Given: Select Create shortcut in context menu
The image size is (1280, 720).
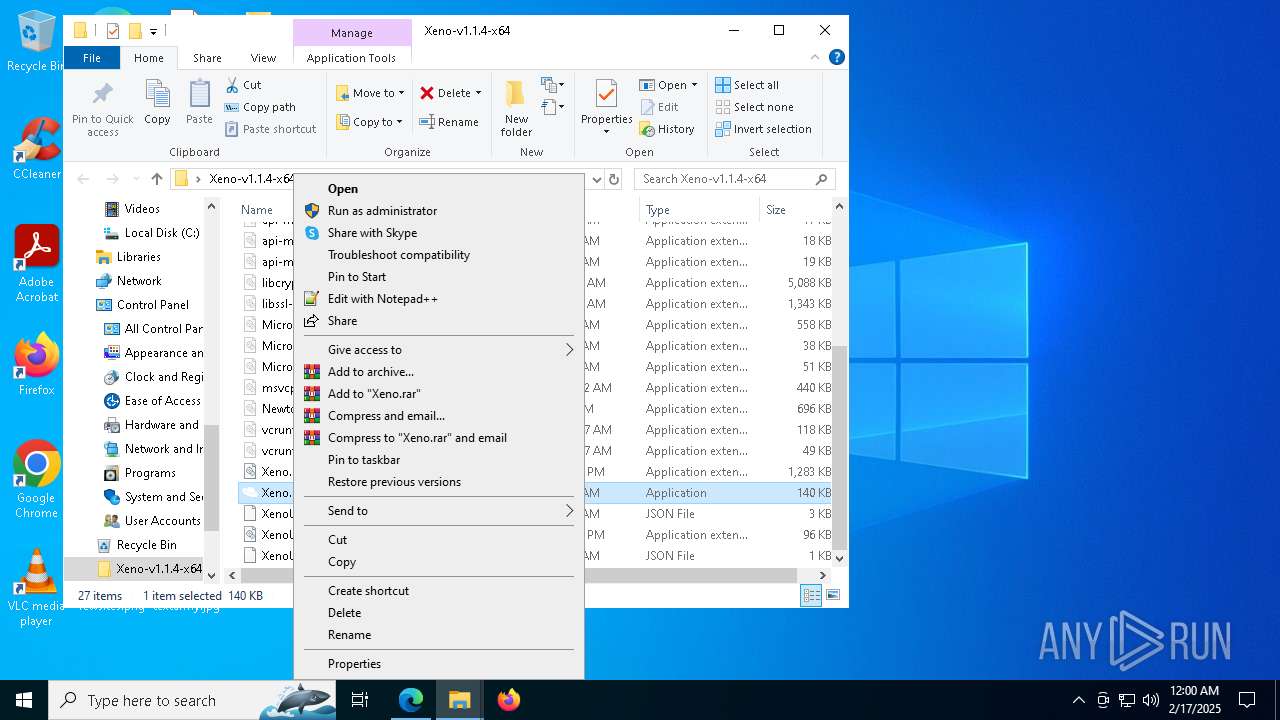Looking at the screenshot, I should (440, 591).
